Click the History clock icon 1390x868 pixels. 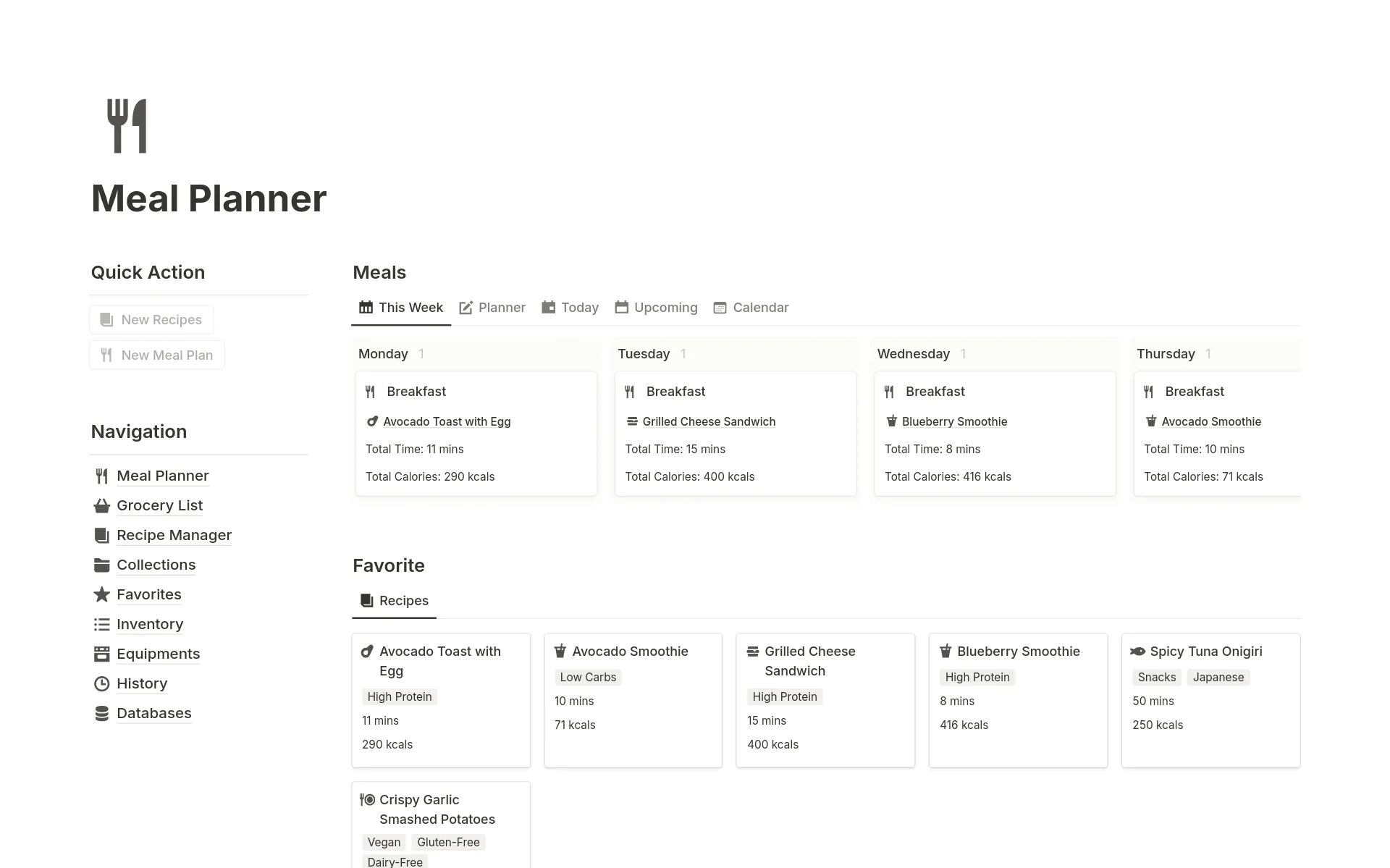101,683
